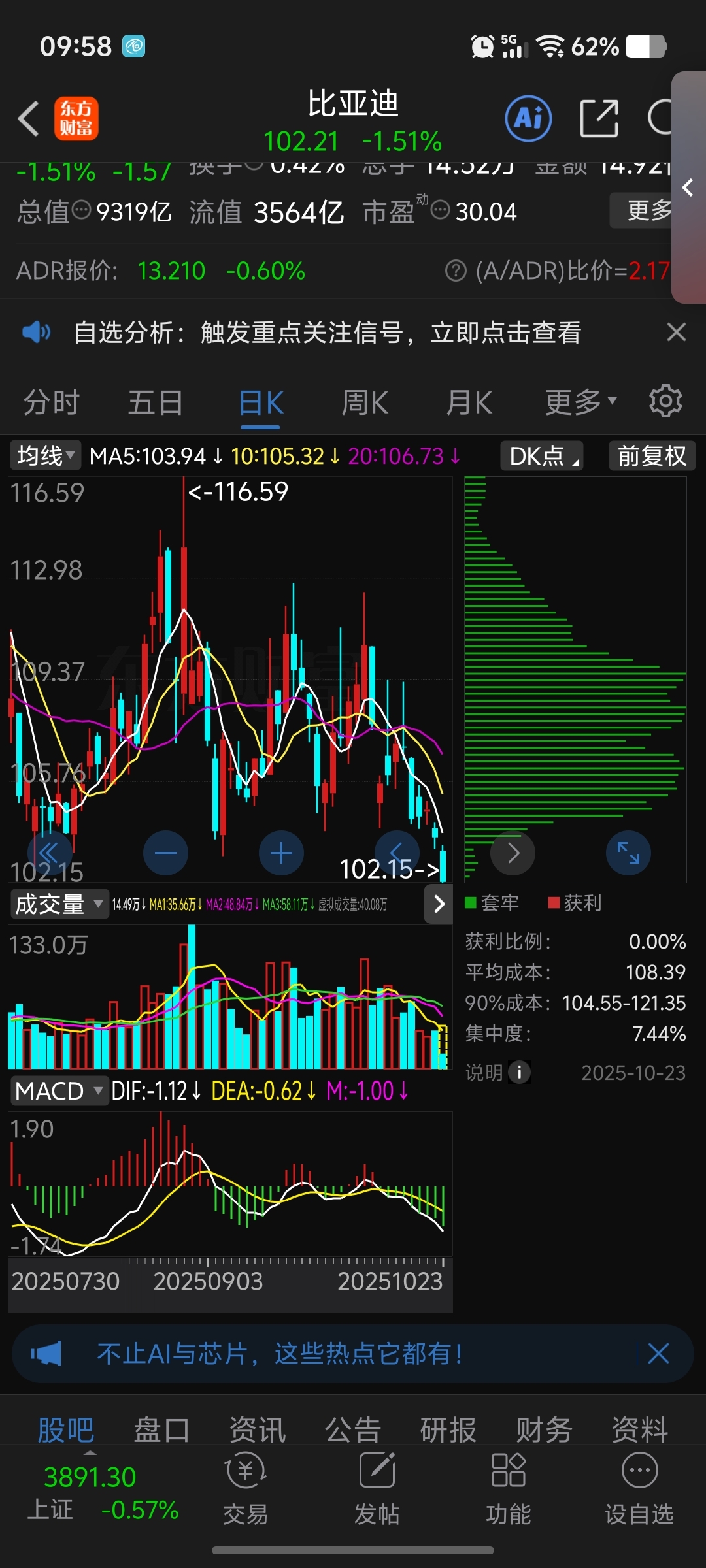Screen dimensions: 706x1568
Task: Tap the 总值 info icon
Action: [x=81, y=210]
